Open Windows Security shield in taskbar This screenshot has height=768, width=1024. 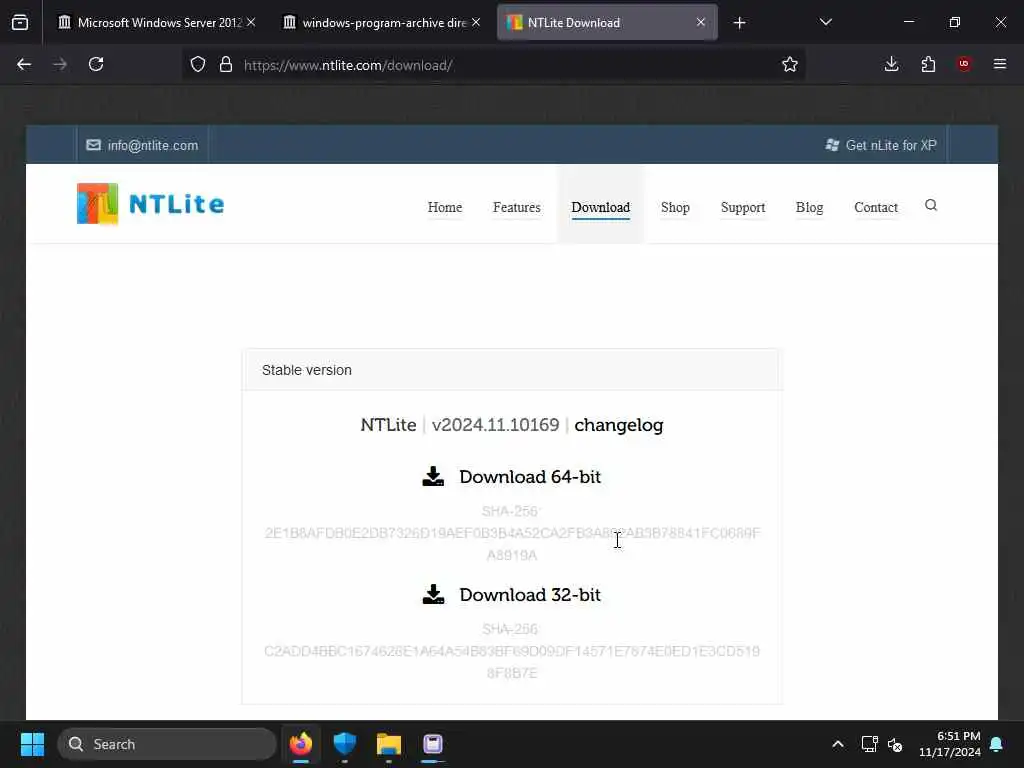pos(345,743)
